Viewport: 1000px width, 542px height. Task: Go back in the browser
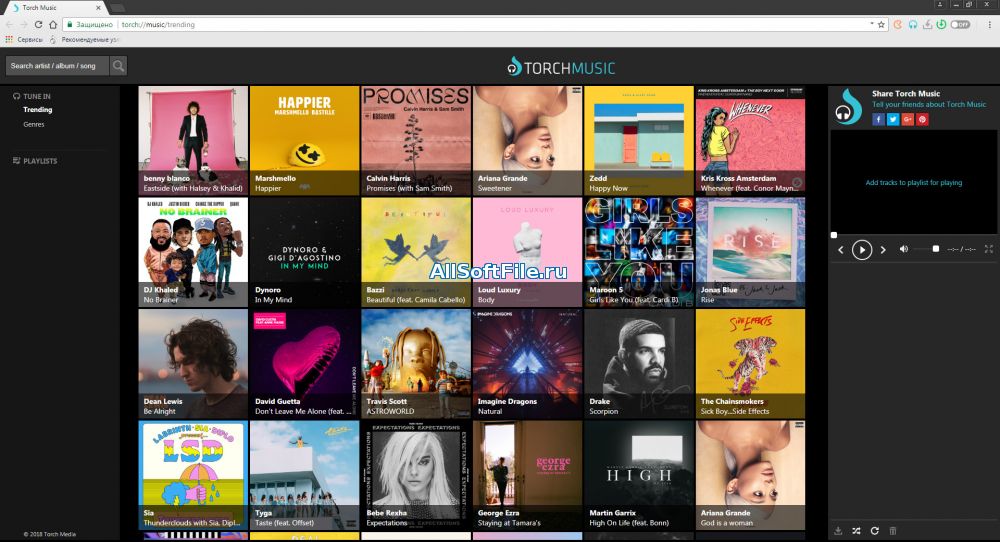[9, 24]
